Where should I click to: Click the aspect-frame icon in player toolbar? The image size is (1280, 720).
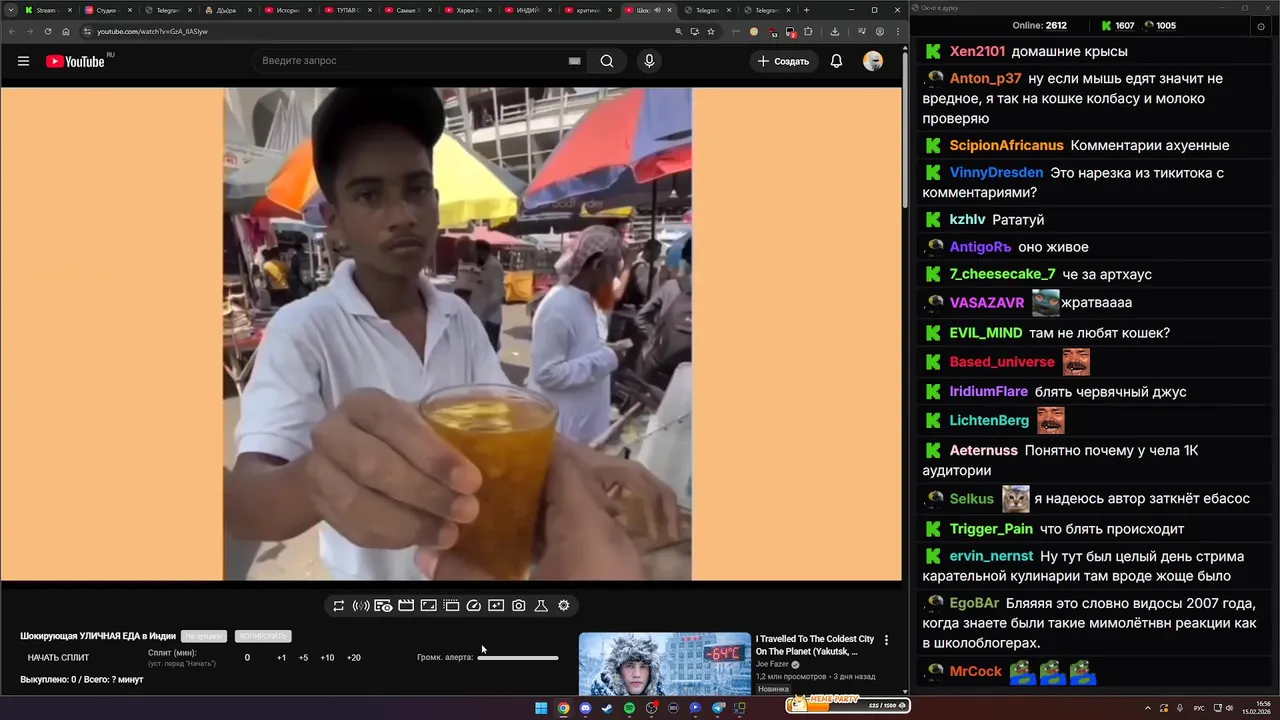click(x=428, y=605)
